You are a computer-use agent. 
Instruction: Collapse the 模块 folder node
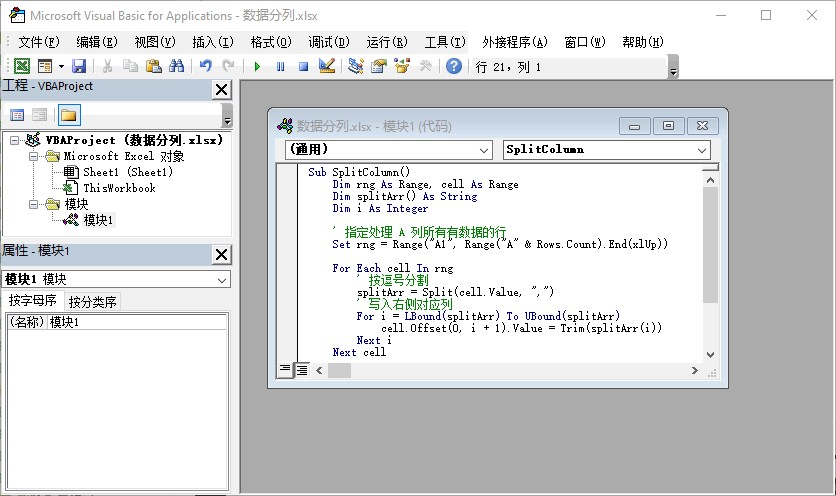tap(34, 204)
